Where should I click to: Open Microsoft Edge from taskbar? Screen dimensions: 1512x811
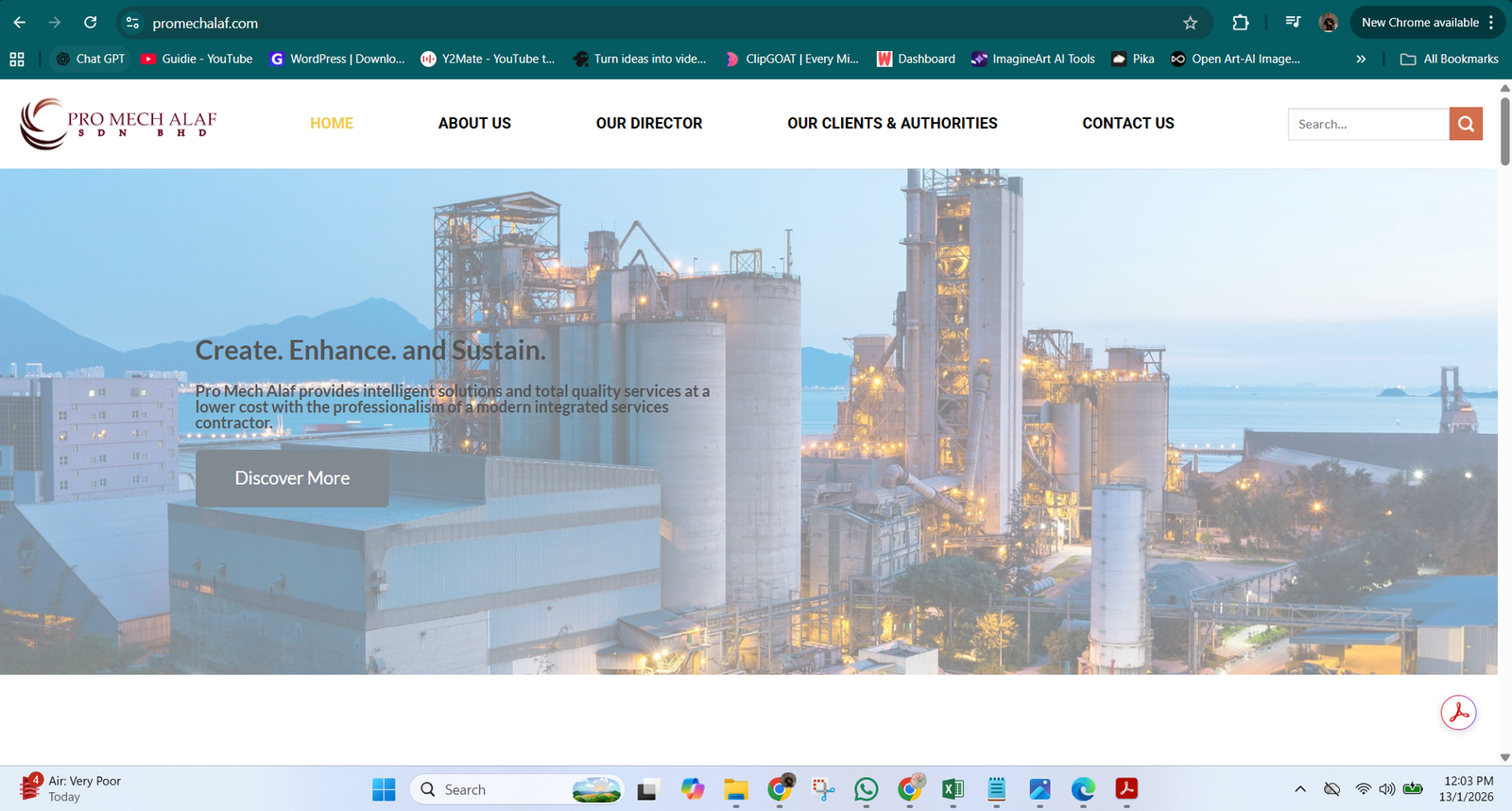pos(1083,789)
